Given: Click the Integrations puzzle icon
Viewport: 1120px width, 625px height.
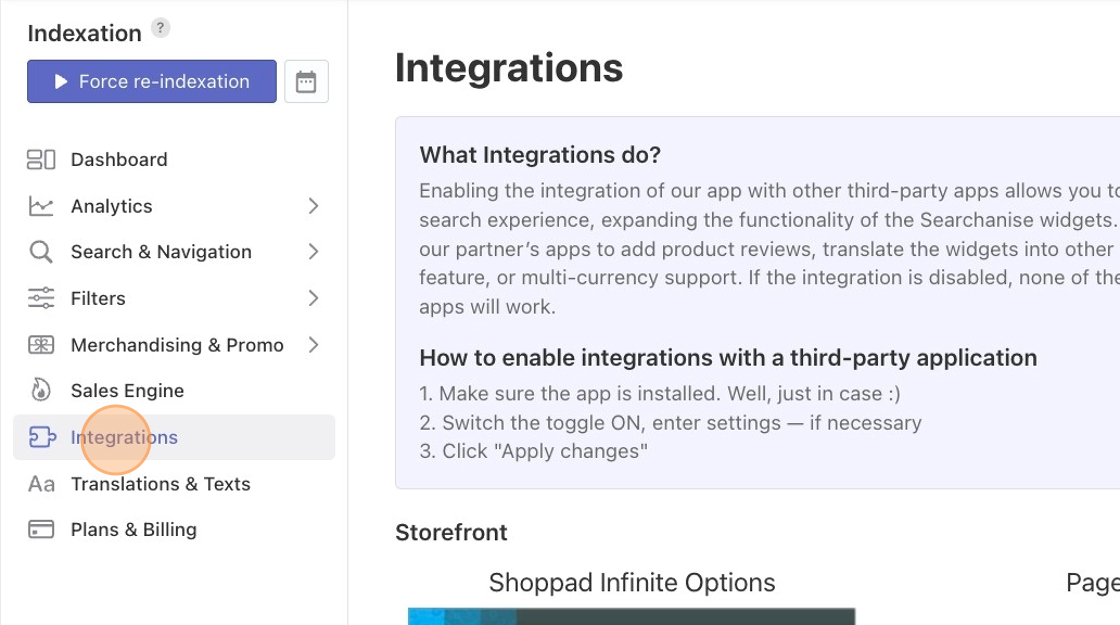Looking at the screenshot, I should (42, 437).
